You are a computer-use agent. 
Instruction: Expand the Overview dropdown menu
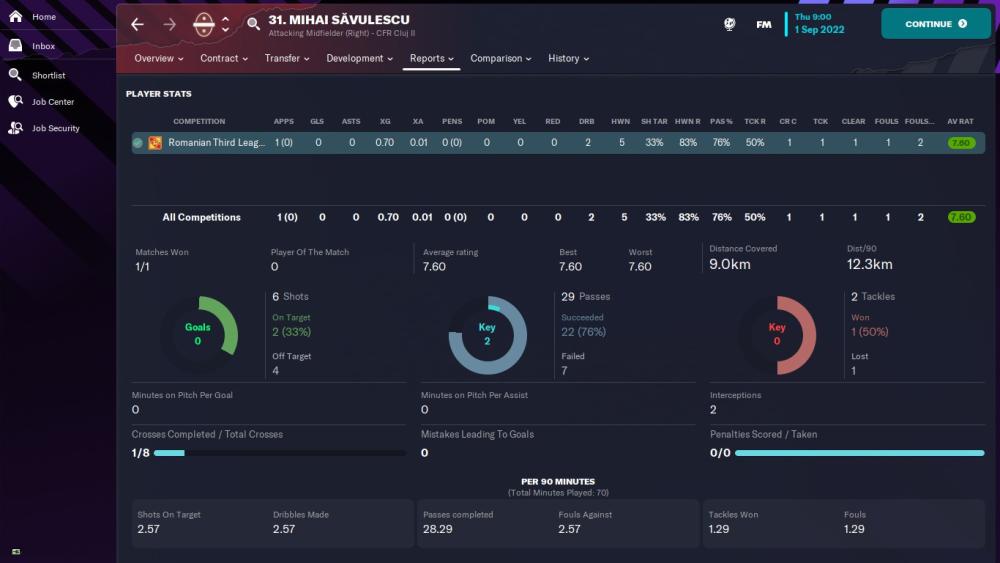coord(159,58)
